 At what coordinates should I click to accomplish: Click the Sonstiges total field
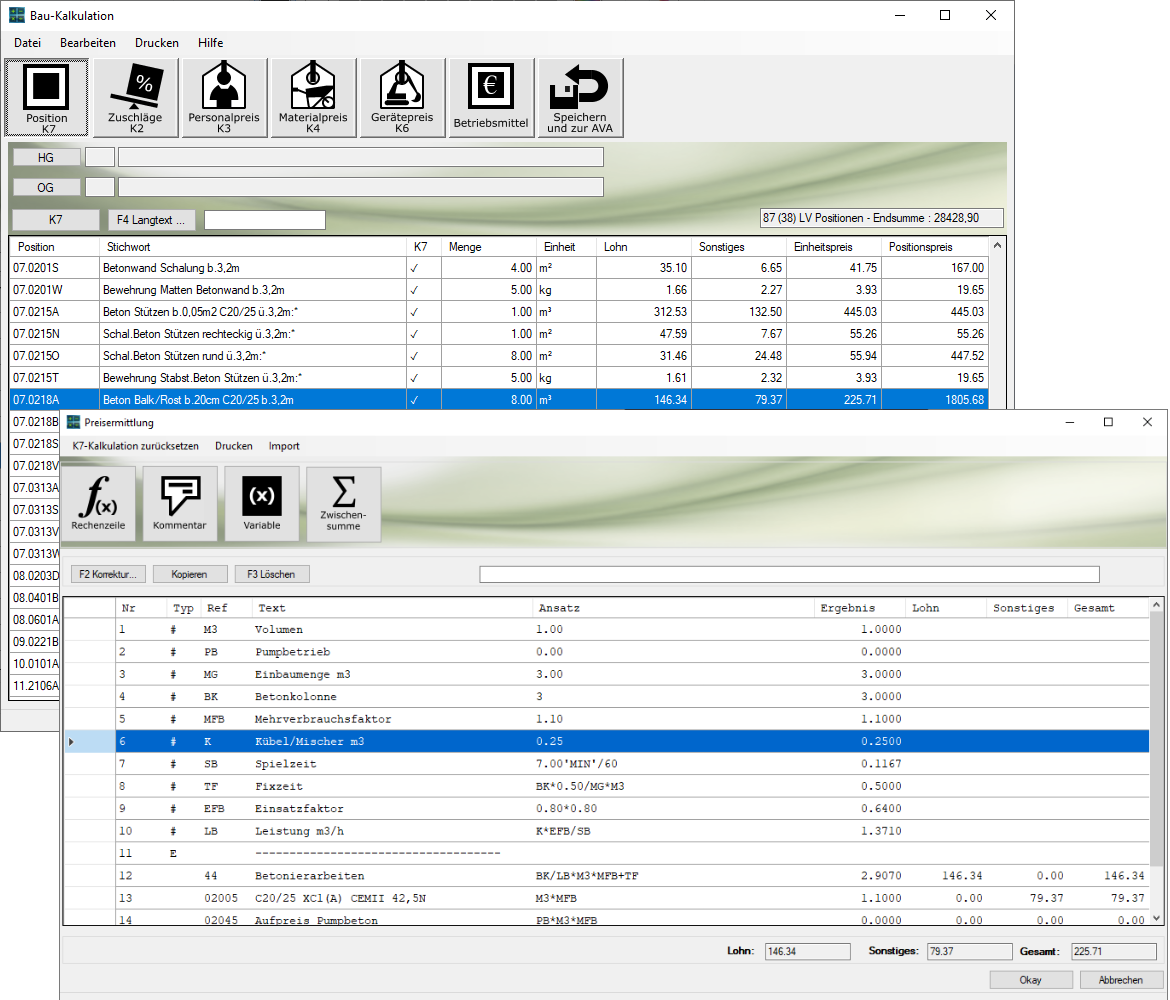pos(969,951)
